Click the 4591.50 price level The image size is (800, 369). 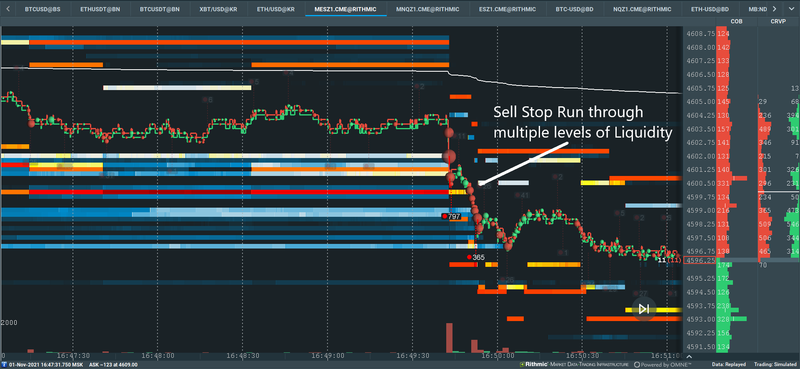click(701, 347)
